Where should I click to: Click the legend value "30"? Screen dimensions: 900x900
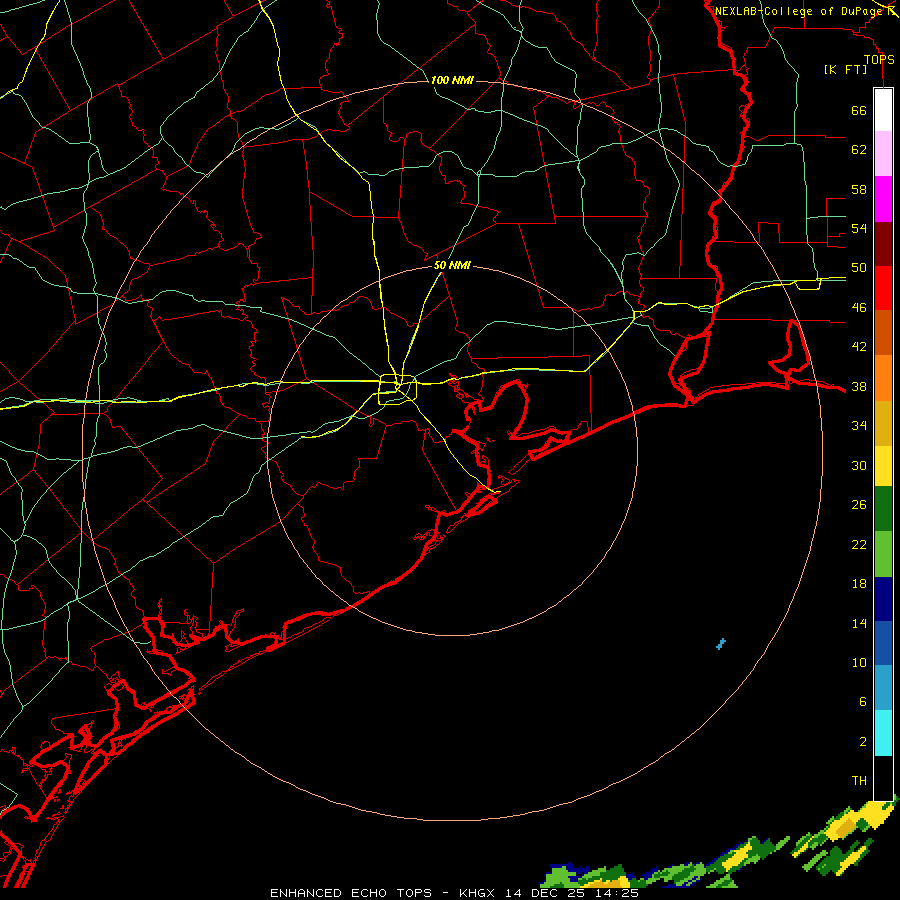[x=859, y=465]
